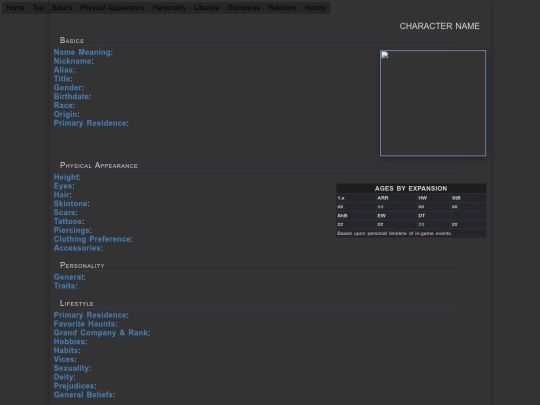Click the Name Meaning label

click(x=82, y=52)
